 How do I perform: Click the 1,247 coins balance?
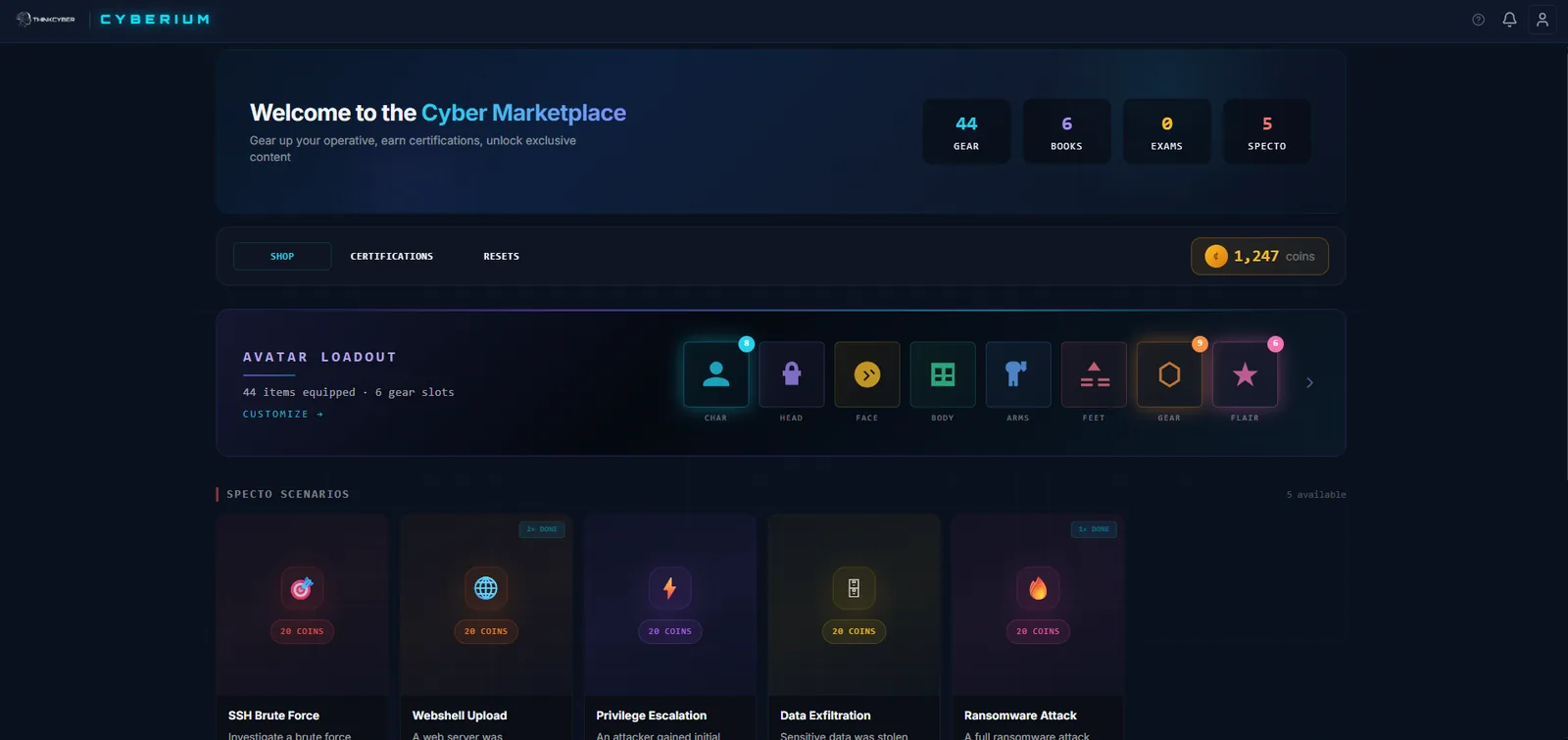pos(1259,256)
